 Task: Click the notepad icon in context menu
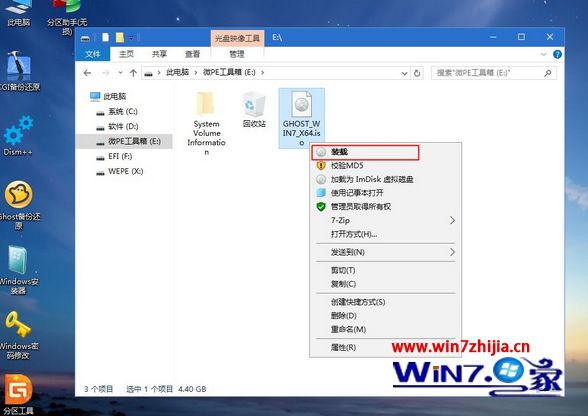click(321, 193)
